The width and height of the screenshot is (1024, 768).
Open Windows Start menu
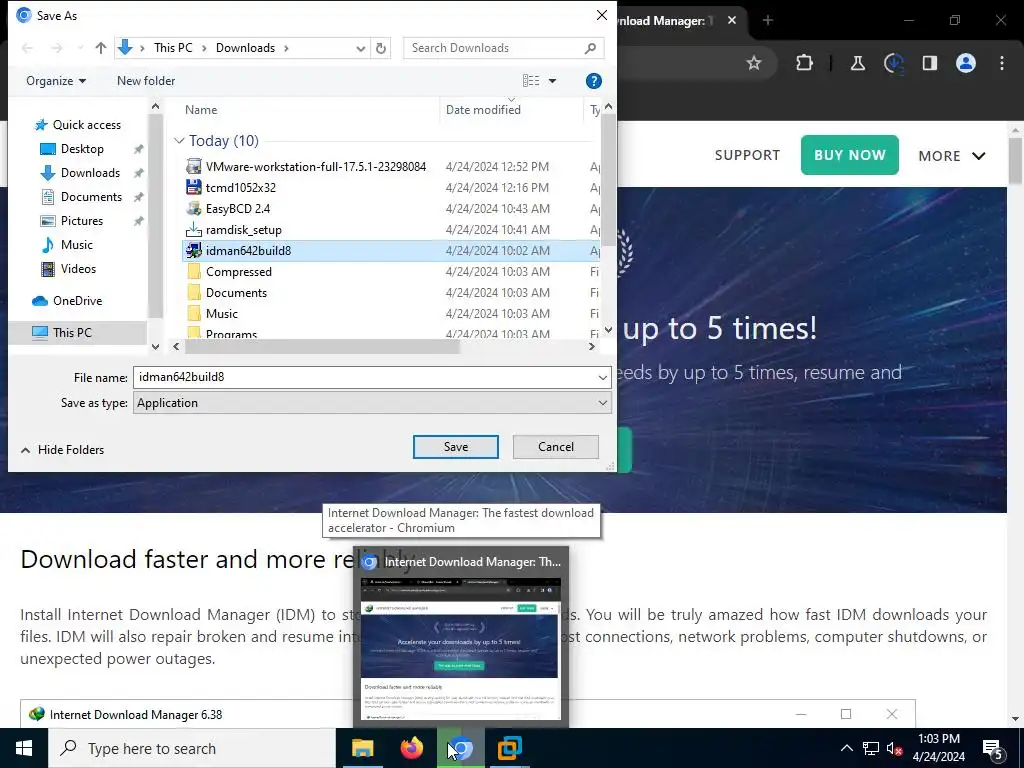(24, 748)
